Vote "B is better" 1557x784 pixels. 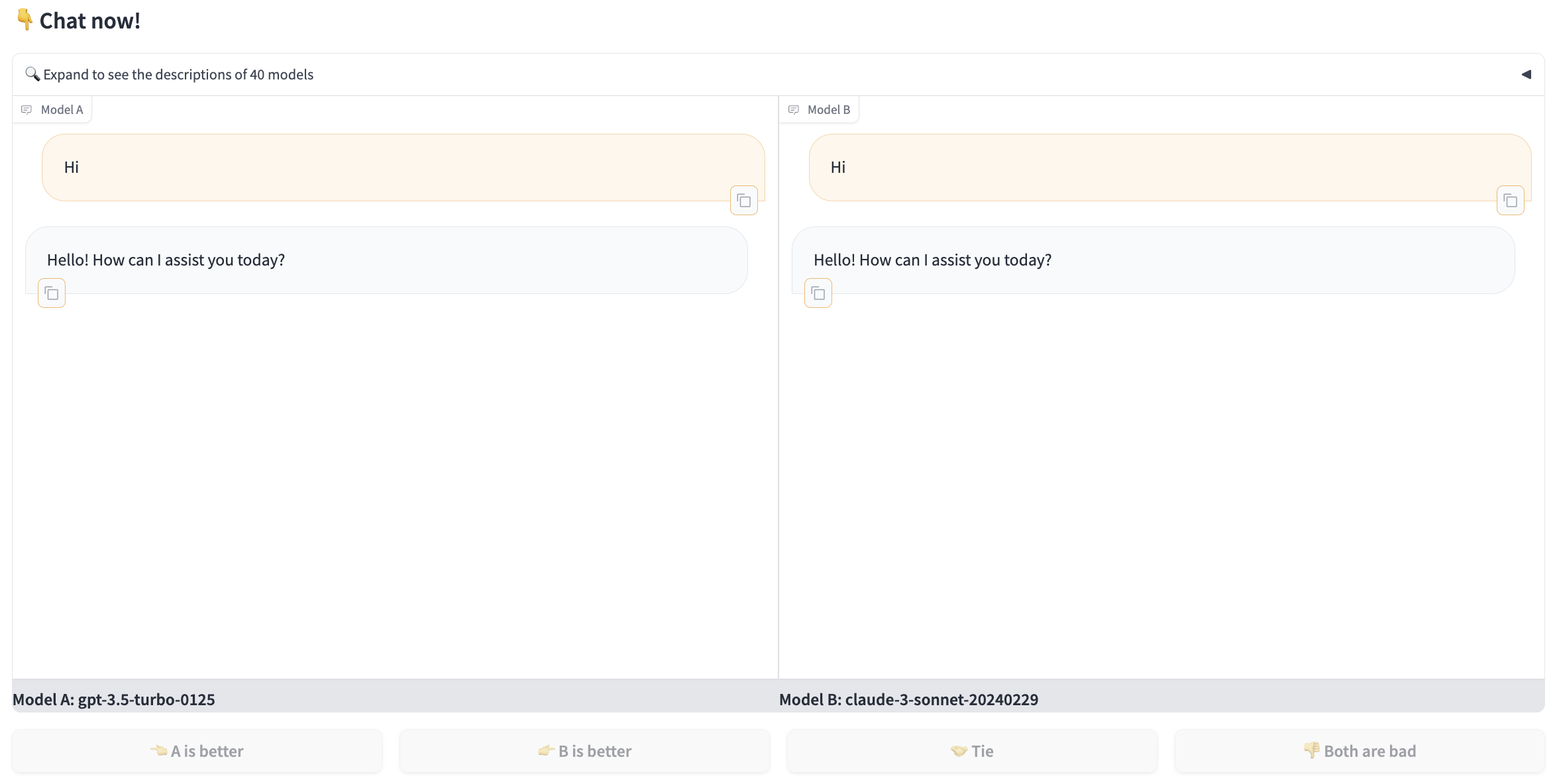pyautogui.click(x=584, y=751)
